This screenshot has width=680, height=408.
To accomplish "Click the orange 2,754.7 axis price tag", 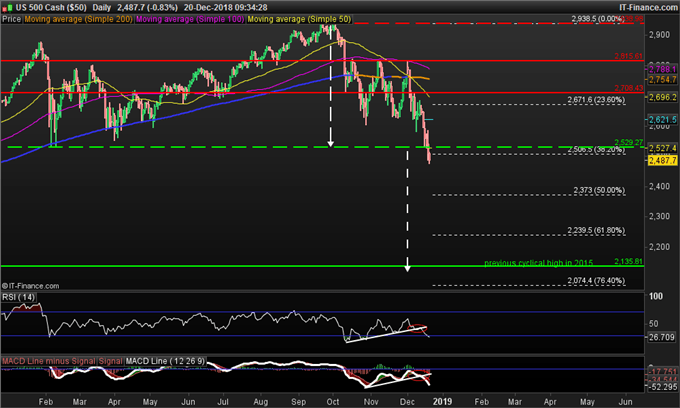I will [662, 79].
